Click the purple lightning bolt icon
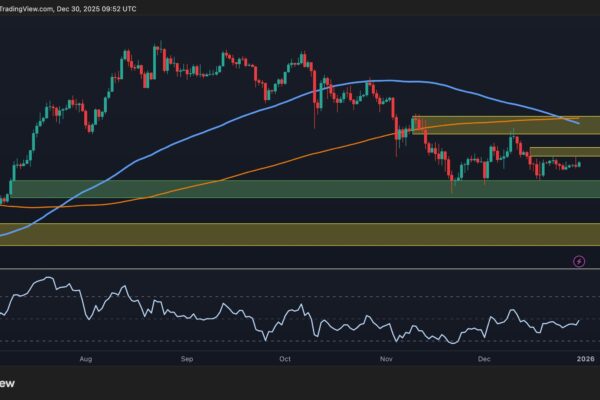The height and width of the screenshot is (400, 600). click(x=578, y=261)
